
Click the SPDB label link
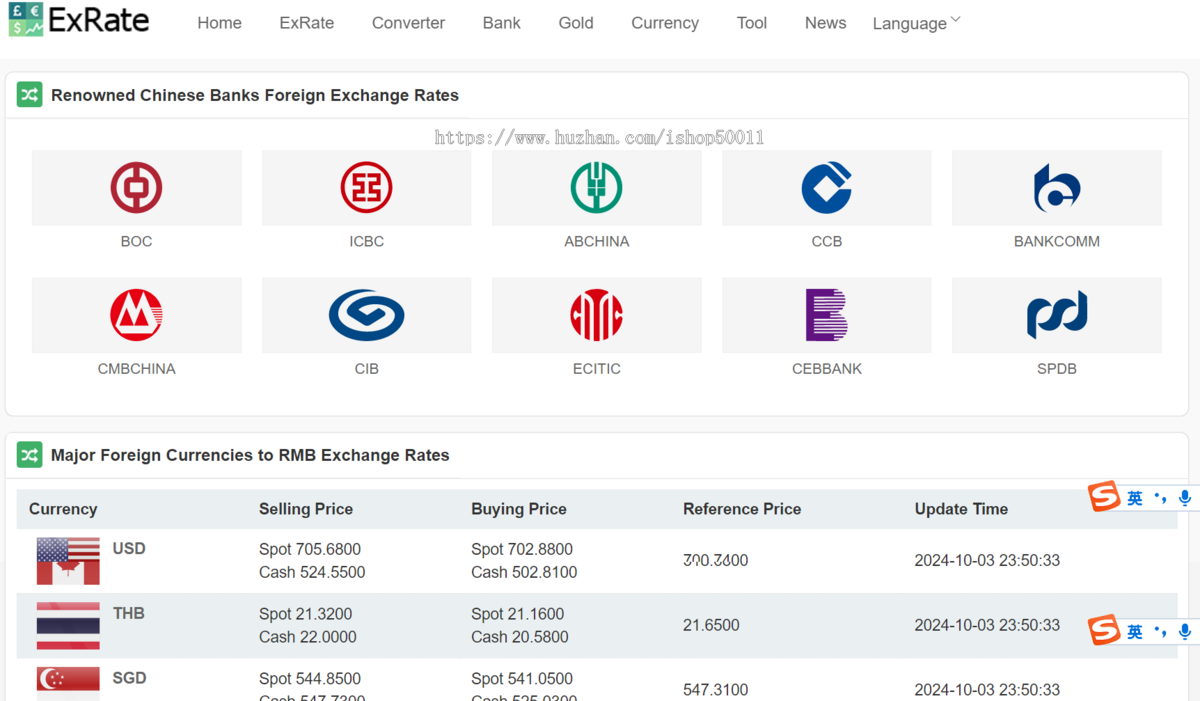click(1057, 369)
